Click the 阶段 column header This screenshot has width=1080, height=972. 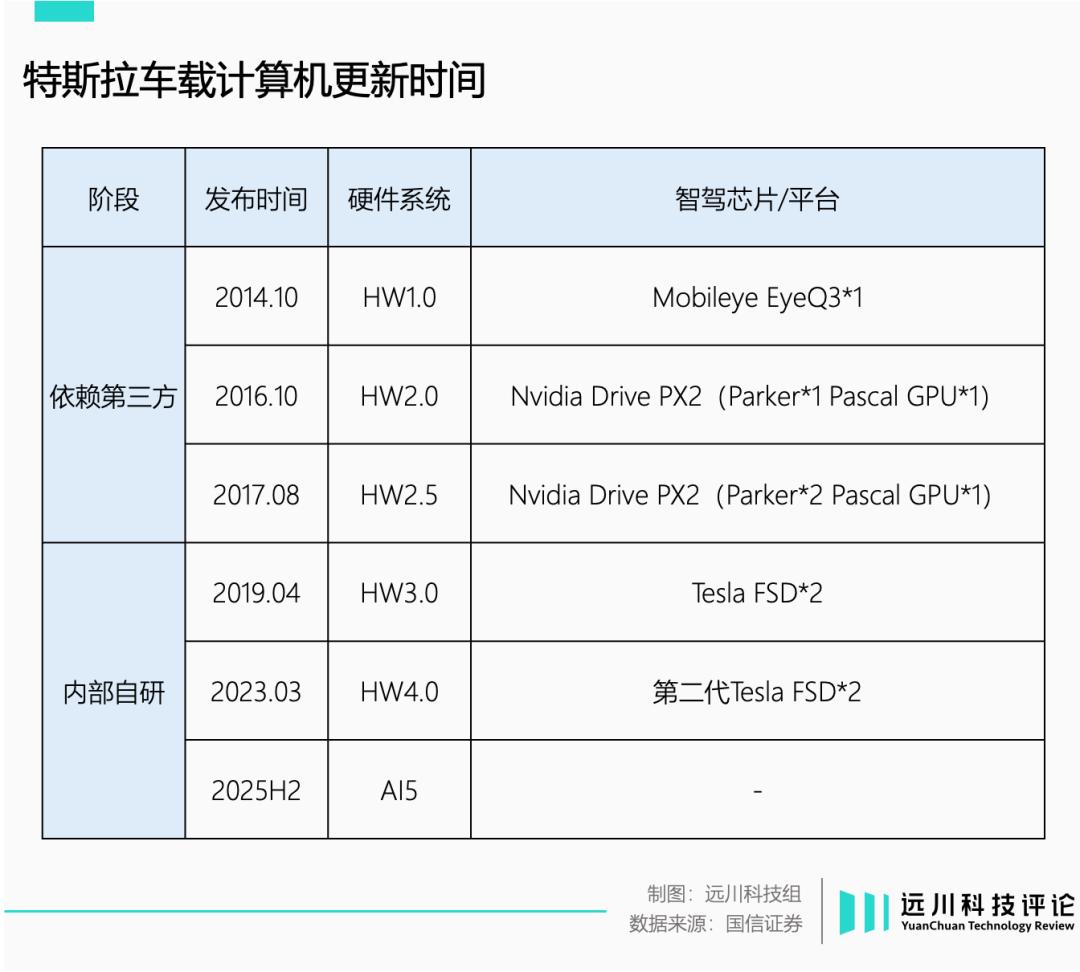coord(114,198)
